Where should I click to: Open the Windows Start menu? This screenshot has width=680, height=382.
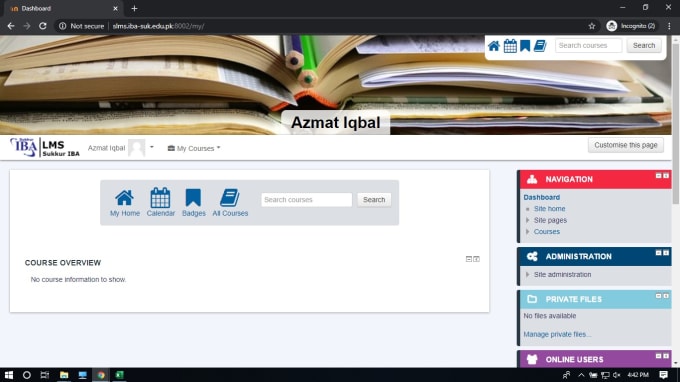click(x=9, y=375)
